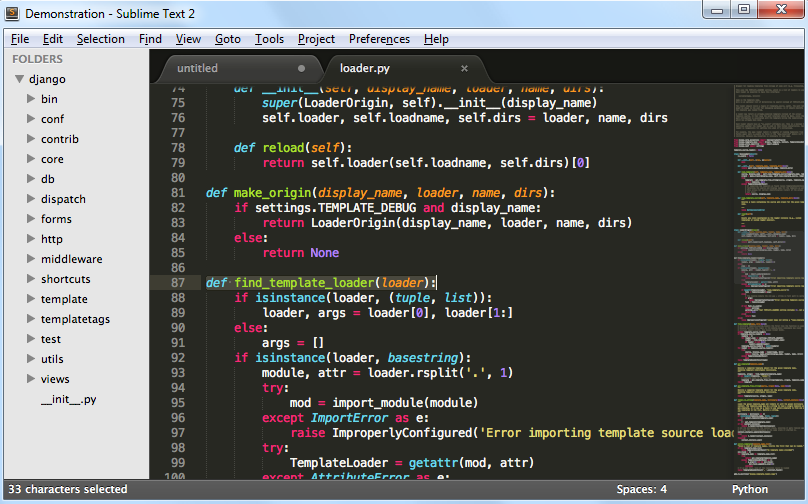Expand the http folder arrow
This screenshot has width=808, height=504.
point(31,239)
